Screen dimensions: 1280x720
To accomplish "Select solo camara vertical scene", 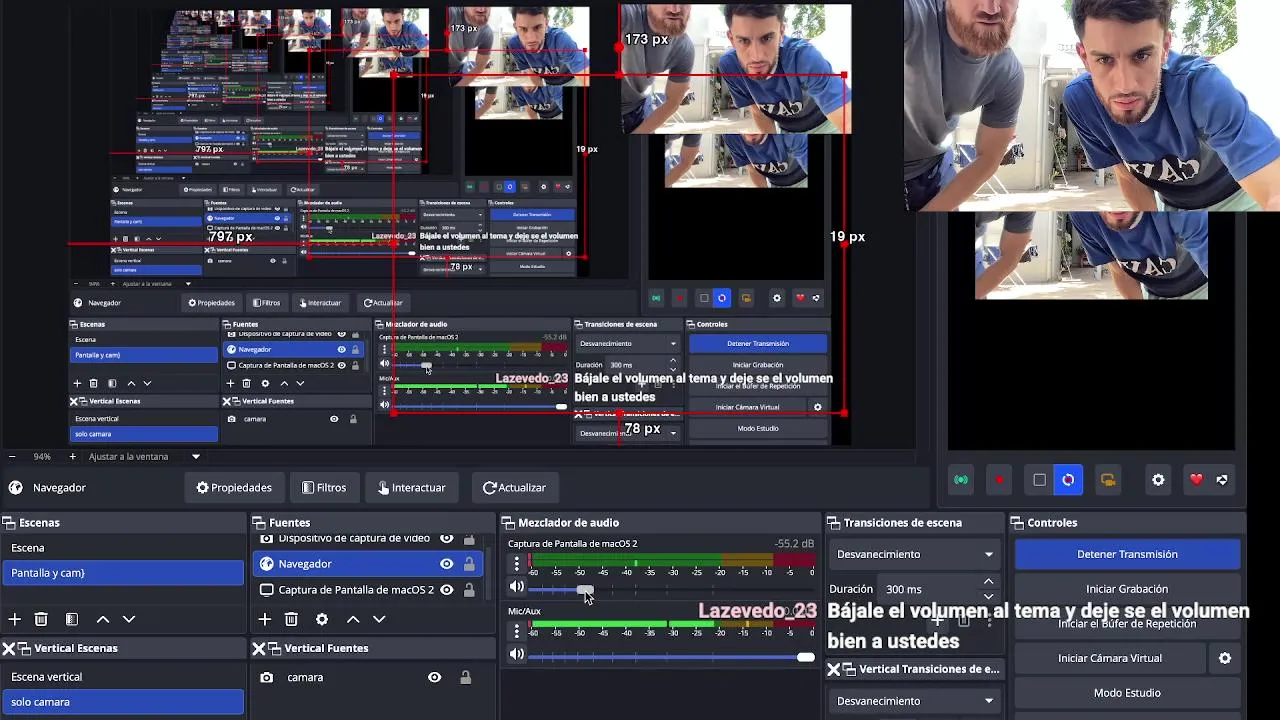I will [122, 702].
